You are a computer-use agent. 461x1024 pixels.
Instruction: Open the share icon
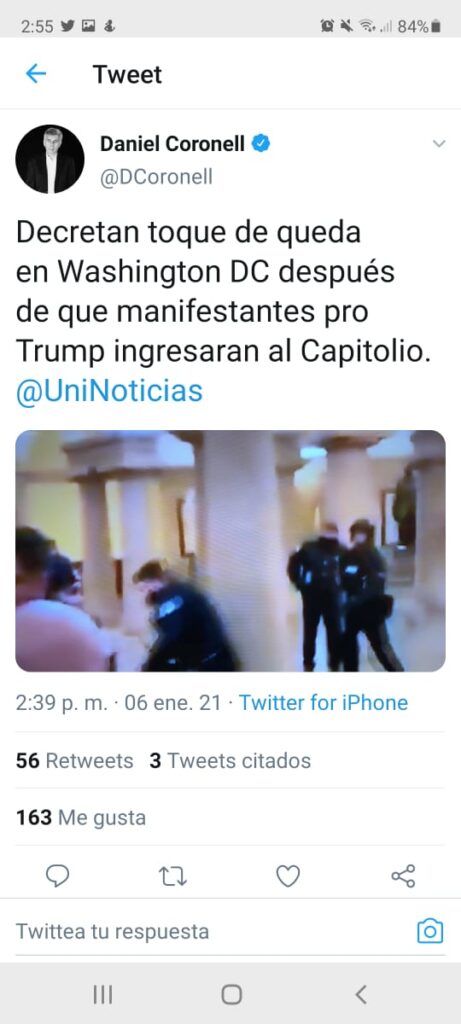click(403, 875)
